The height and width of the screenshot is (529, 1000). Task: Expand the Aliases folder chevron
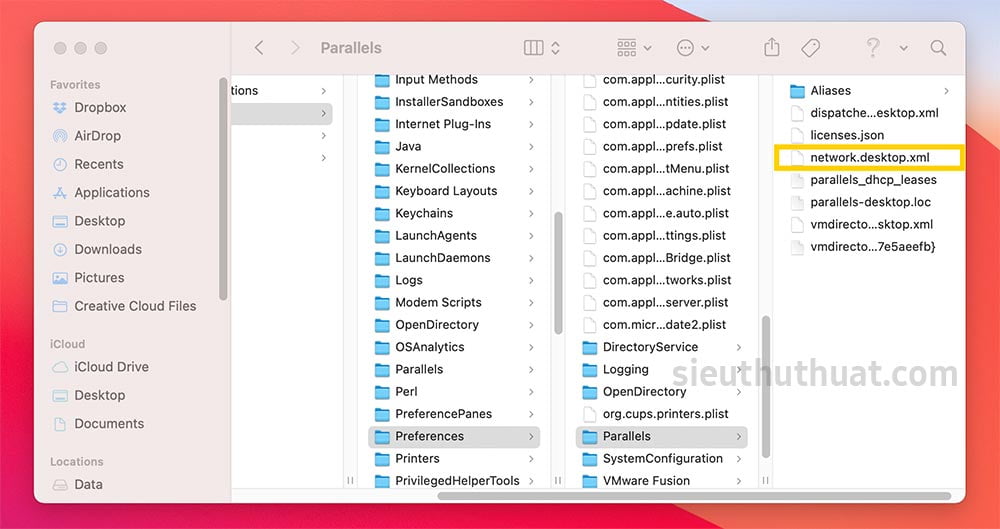[946, 91]
